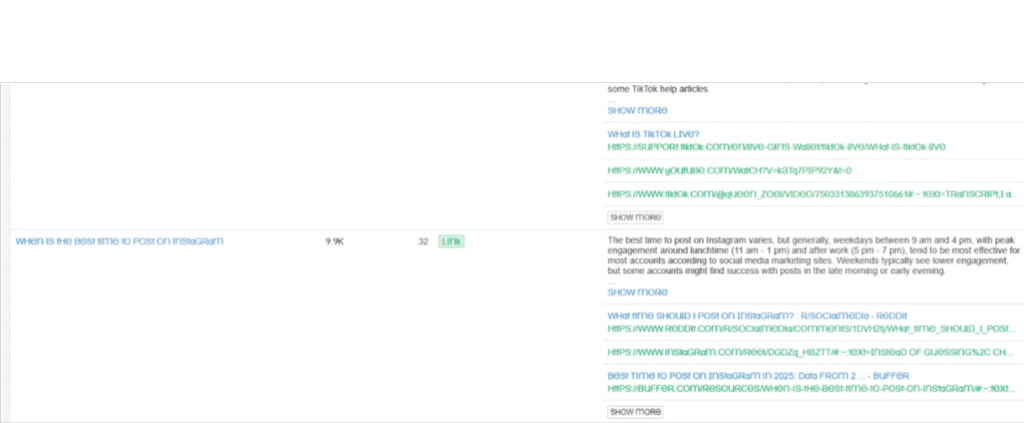Open the 'When is the best time to post on Instagram' keyword link
Image resolution: width=1024 pixels, height=423 pixels.
(120, 241)
